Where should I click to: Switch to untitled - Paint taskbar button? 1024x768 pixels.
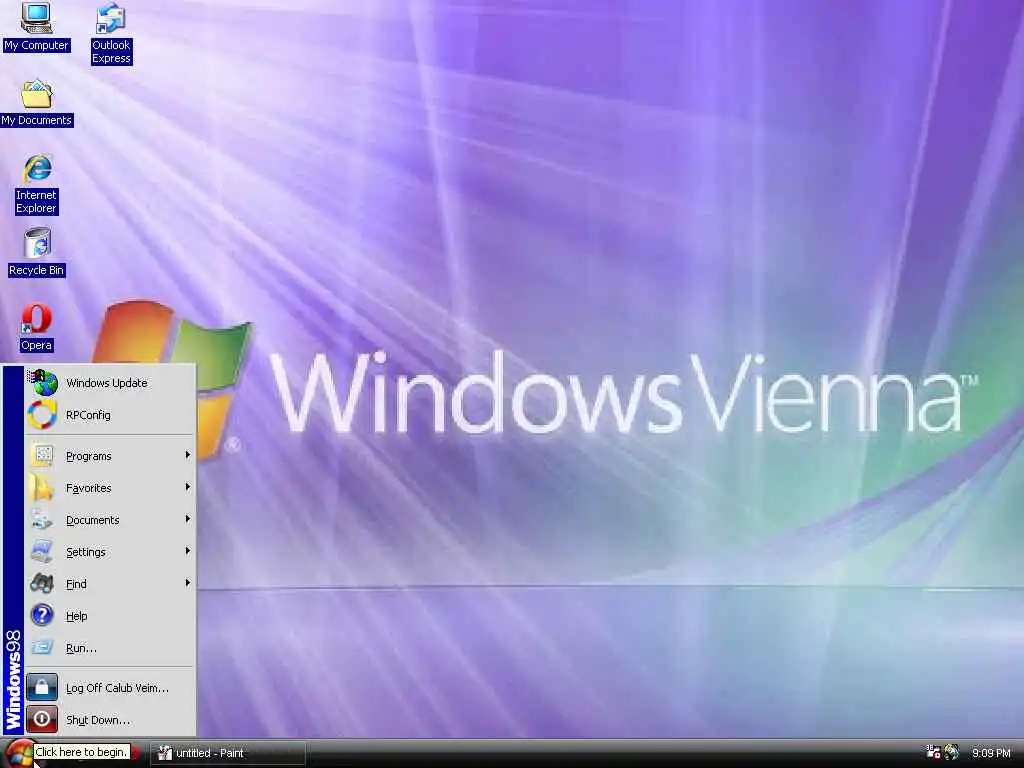pyautogui.click(x=228, y=753)
